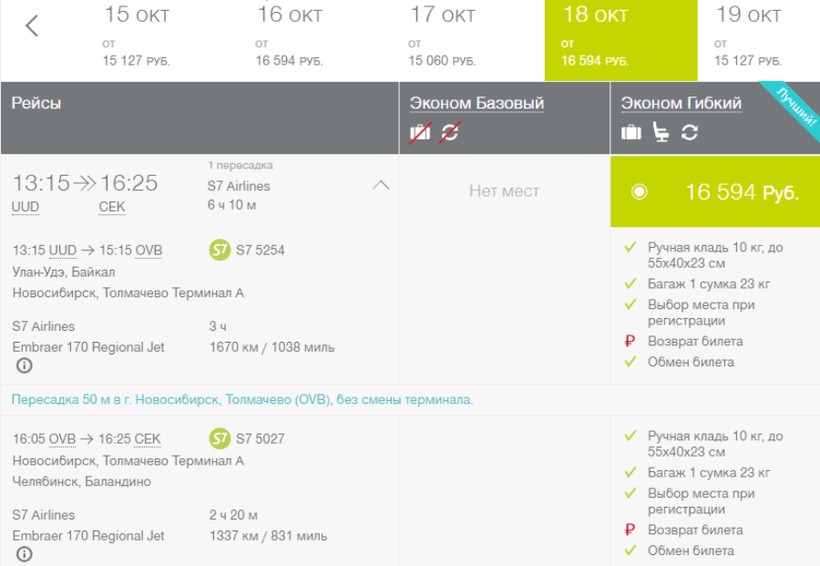Click the S7 logo next to flight S7 5027

pyautogui.click(x=220, y=438)
